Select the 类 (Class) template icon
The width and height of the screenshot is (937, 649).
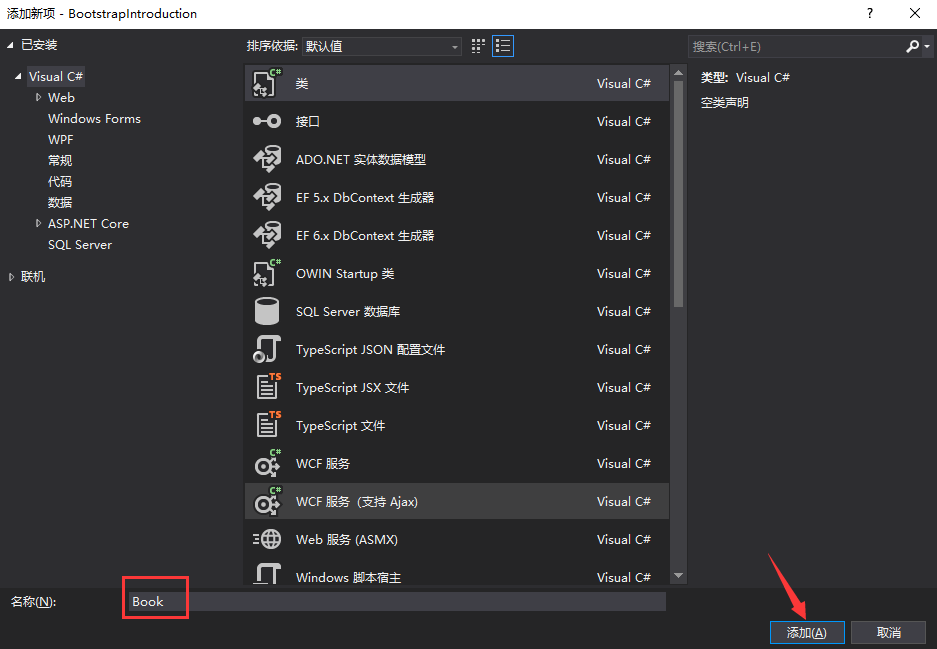coord(267,83)
